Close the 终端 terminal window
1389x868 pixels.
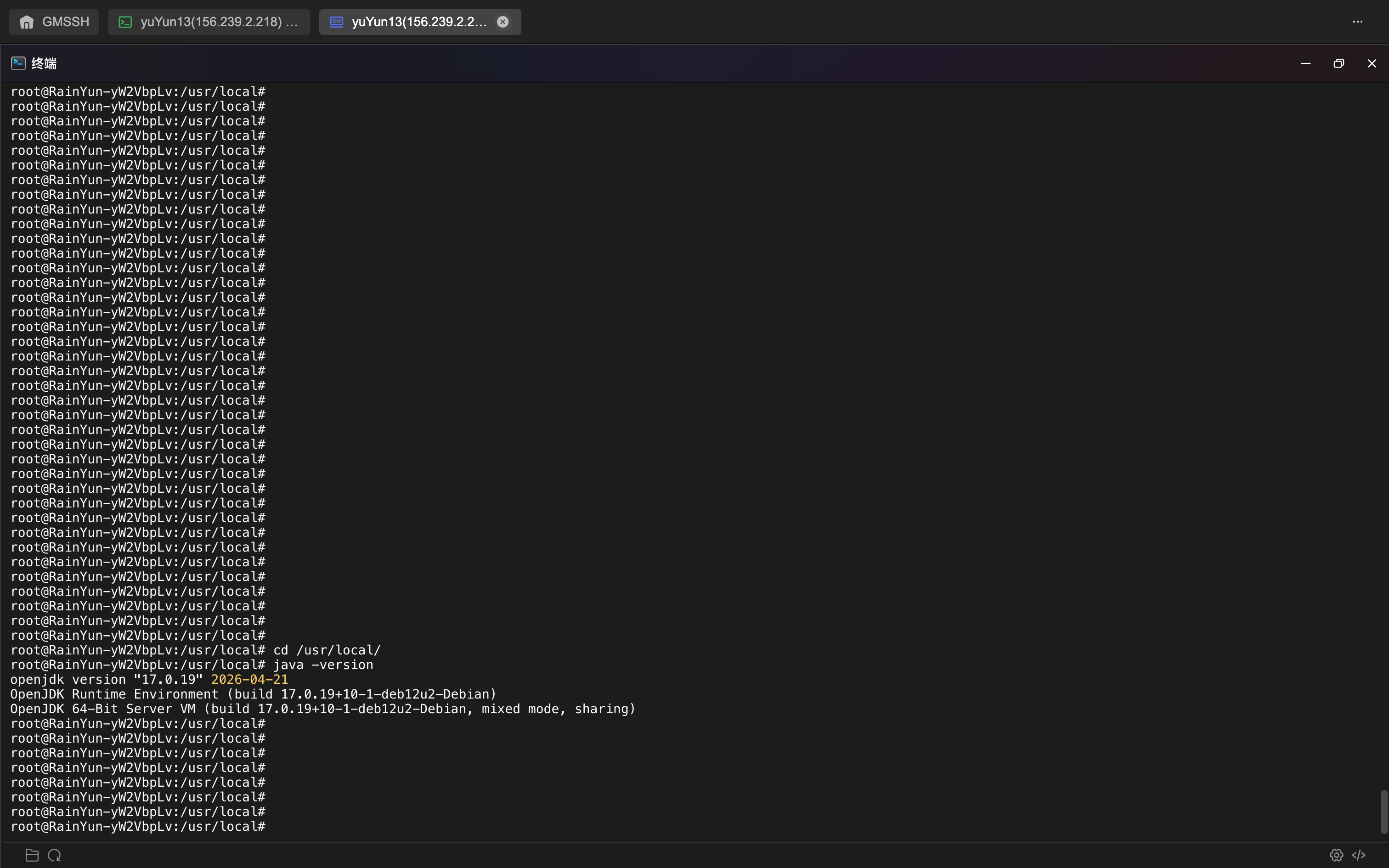point(1372,63)
